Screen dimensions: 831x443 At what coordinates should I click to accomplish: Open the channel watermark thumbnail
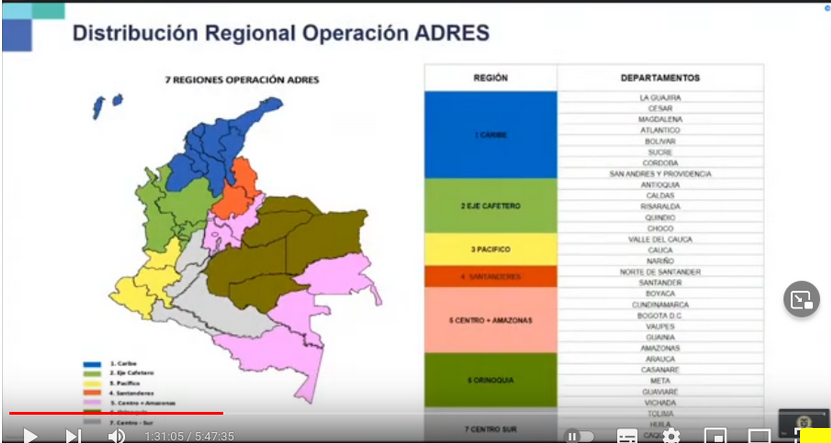(803, 422)
